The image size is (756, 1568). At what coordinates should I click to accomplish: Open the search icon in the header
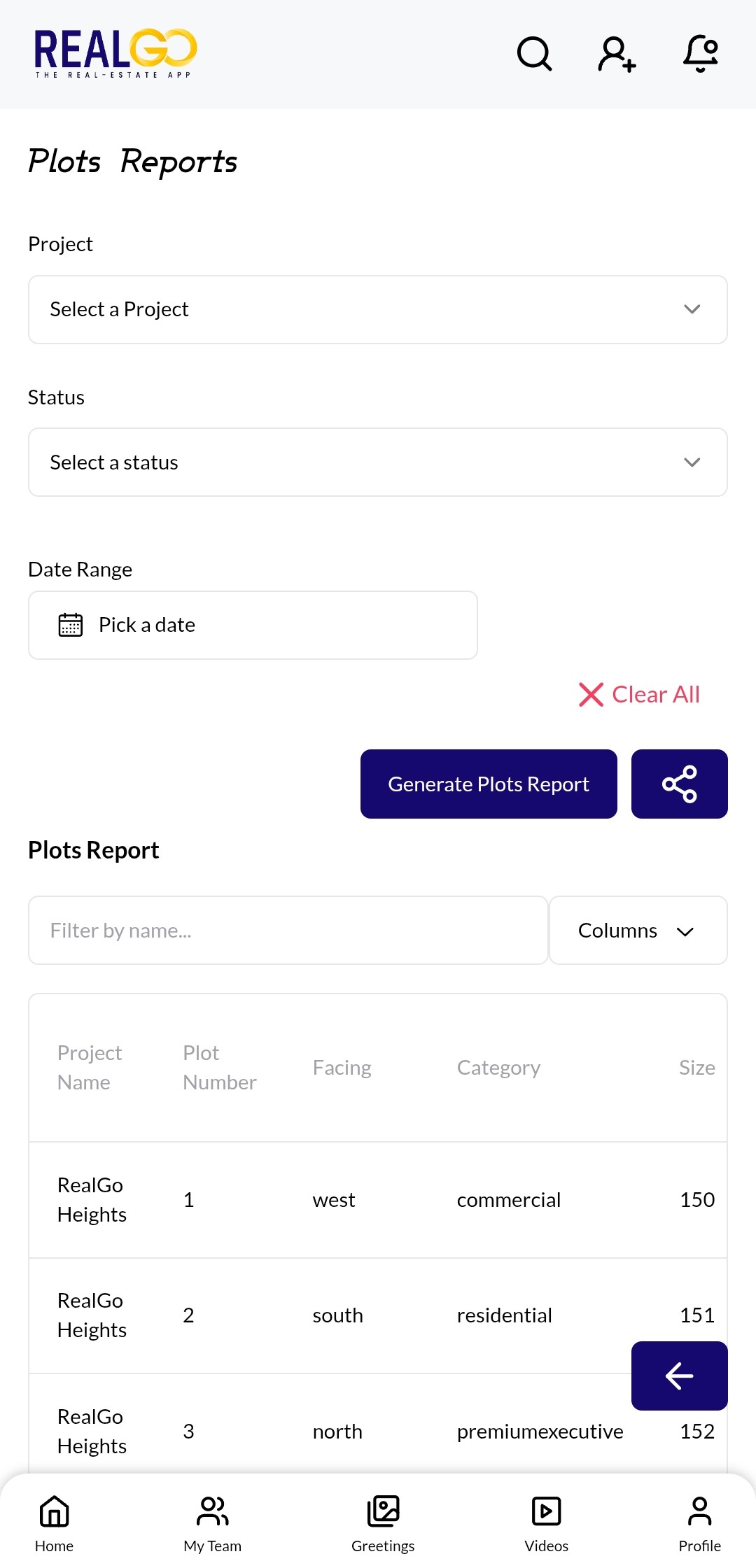[534, 55]
